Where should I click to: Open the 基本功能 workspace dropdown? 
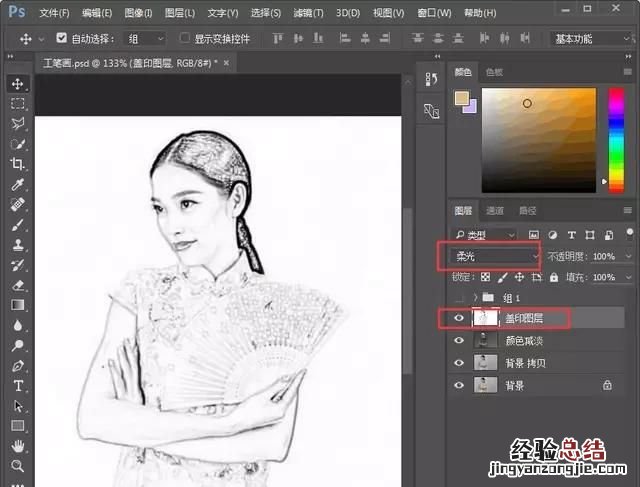pyautogui.click(x=590, y=39)
